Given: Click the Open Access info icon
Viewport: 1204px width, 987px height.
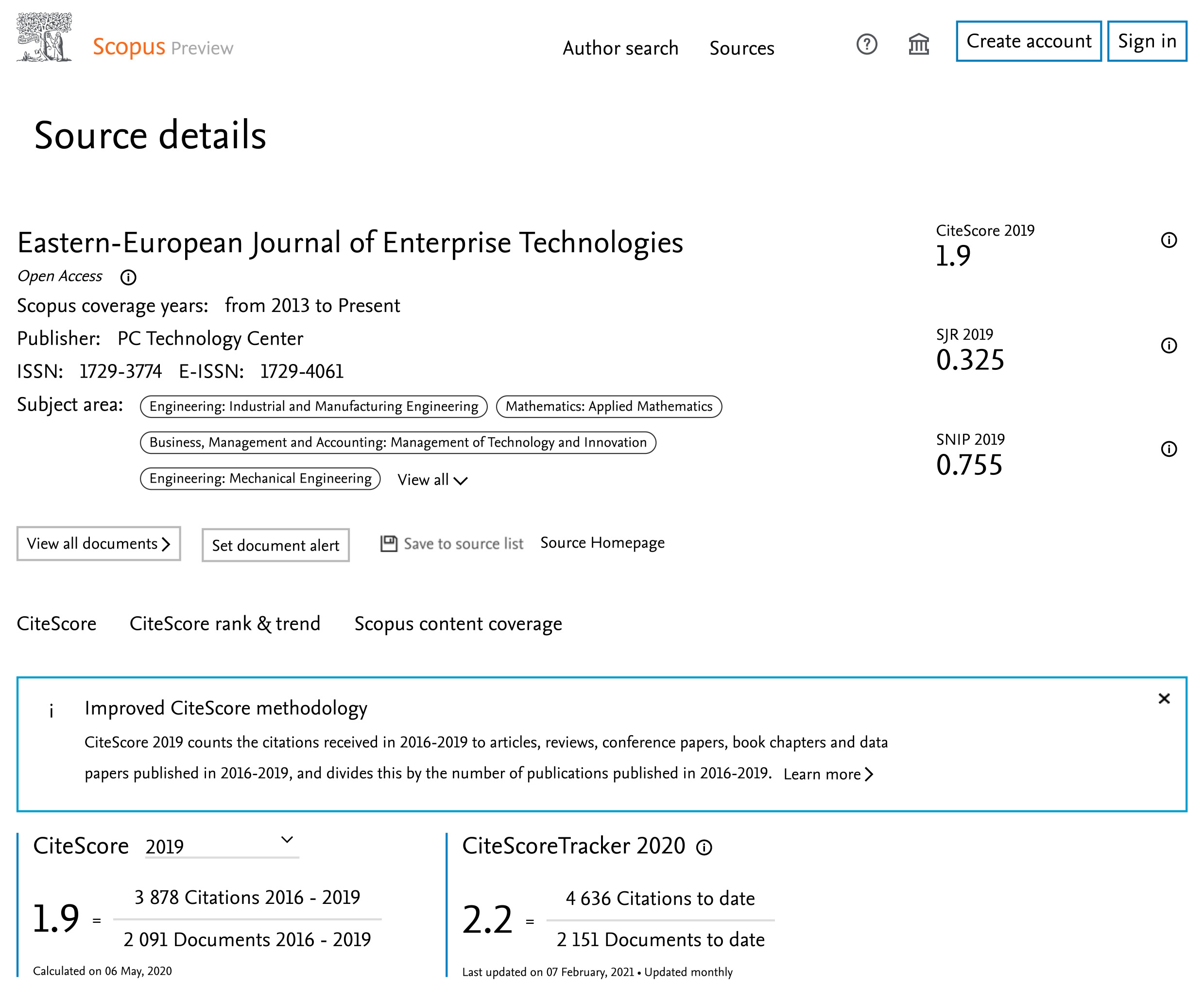Looking at the screenshot, I should click(x=128, y=277).
